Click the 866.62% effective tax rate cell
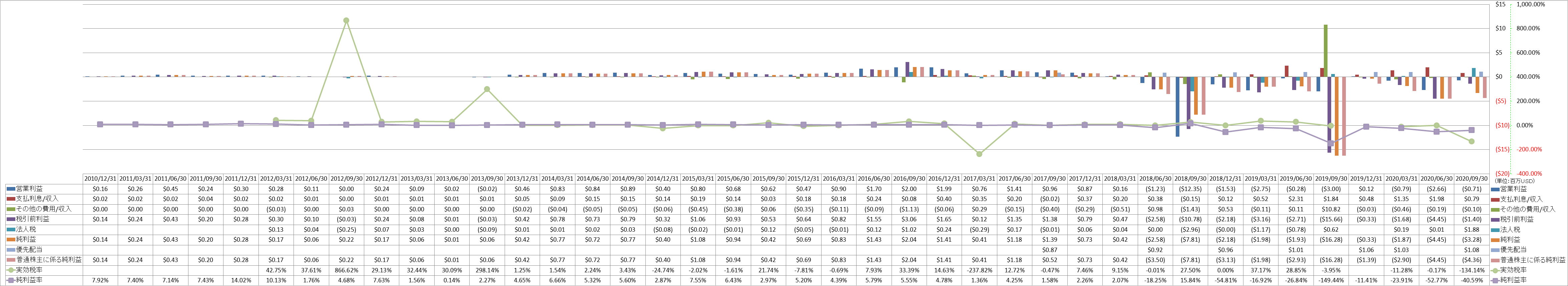The image size is (1568, 286). (346, 270)
